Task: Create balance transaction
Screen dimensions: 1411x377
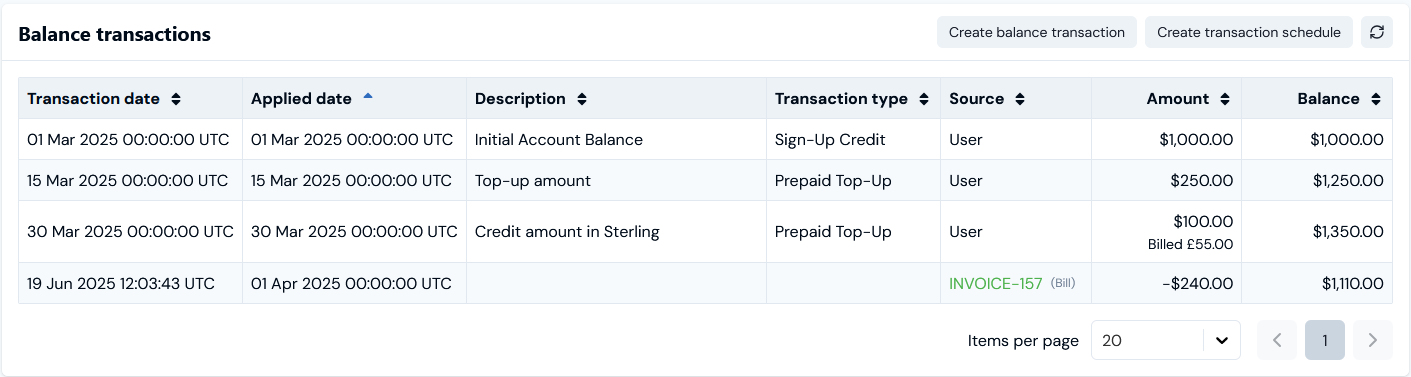Action: point(1037,32)
